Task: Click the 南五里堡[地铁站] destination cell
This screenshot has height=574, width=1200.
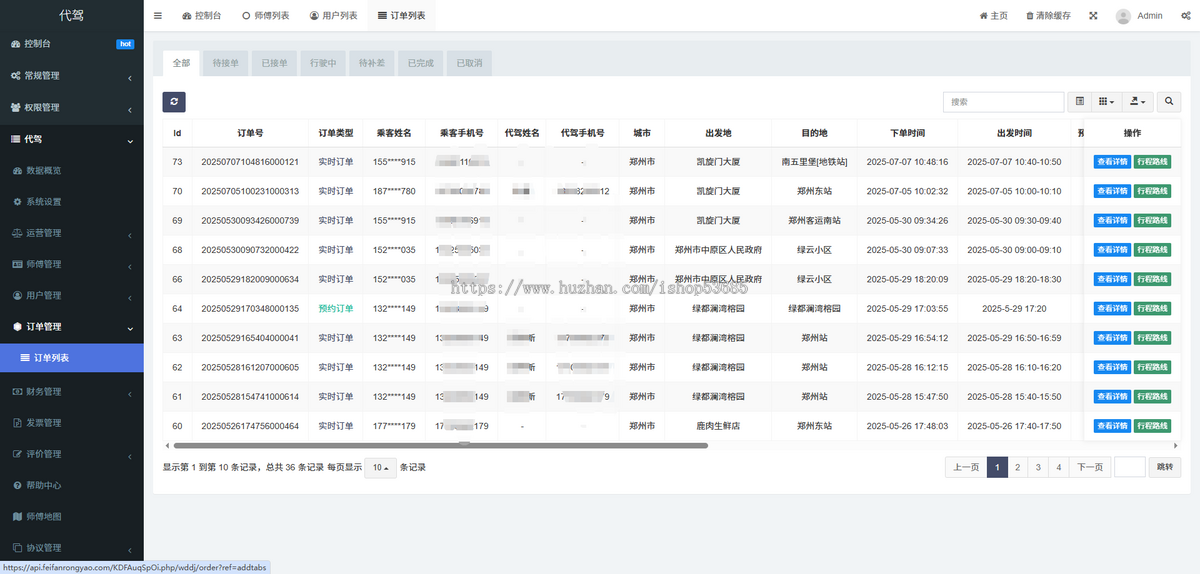Action: (x=814, y=162)
